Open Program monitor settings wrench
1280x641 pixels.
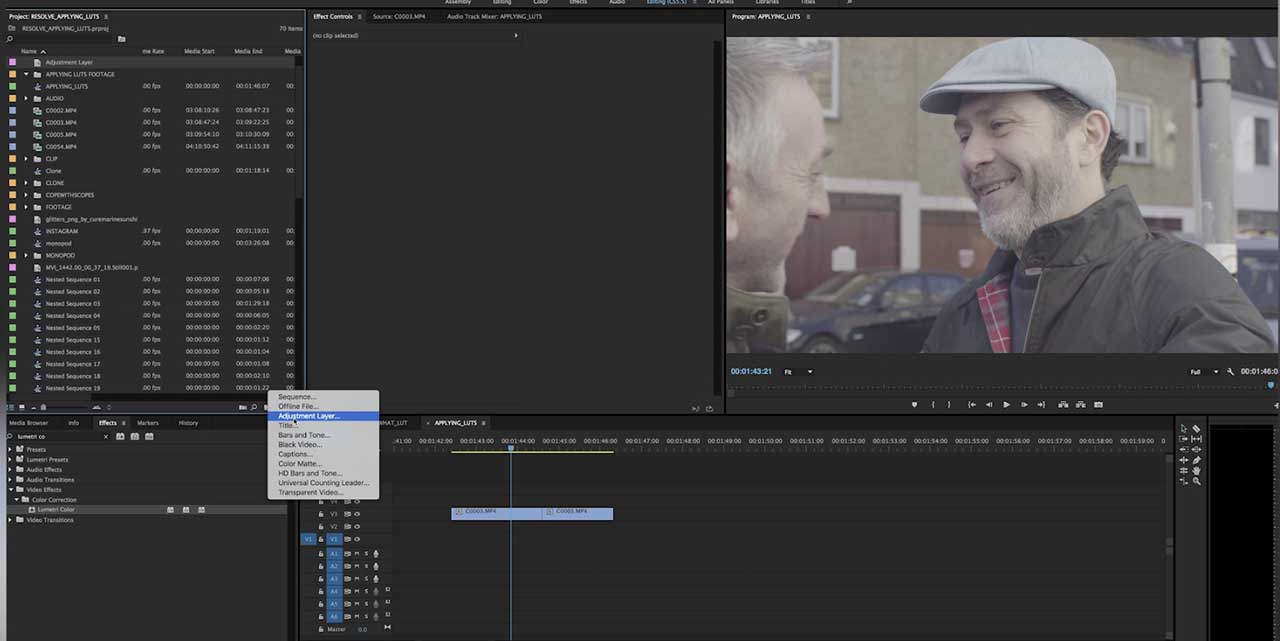click(1230, 371)
